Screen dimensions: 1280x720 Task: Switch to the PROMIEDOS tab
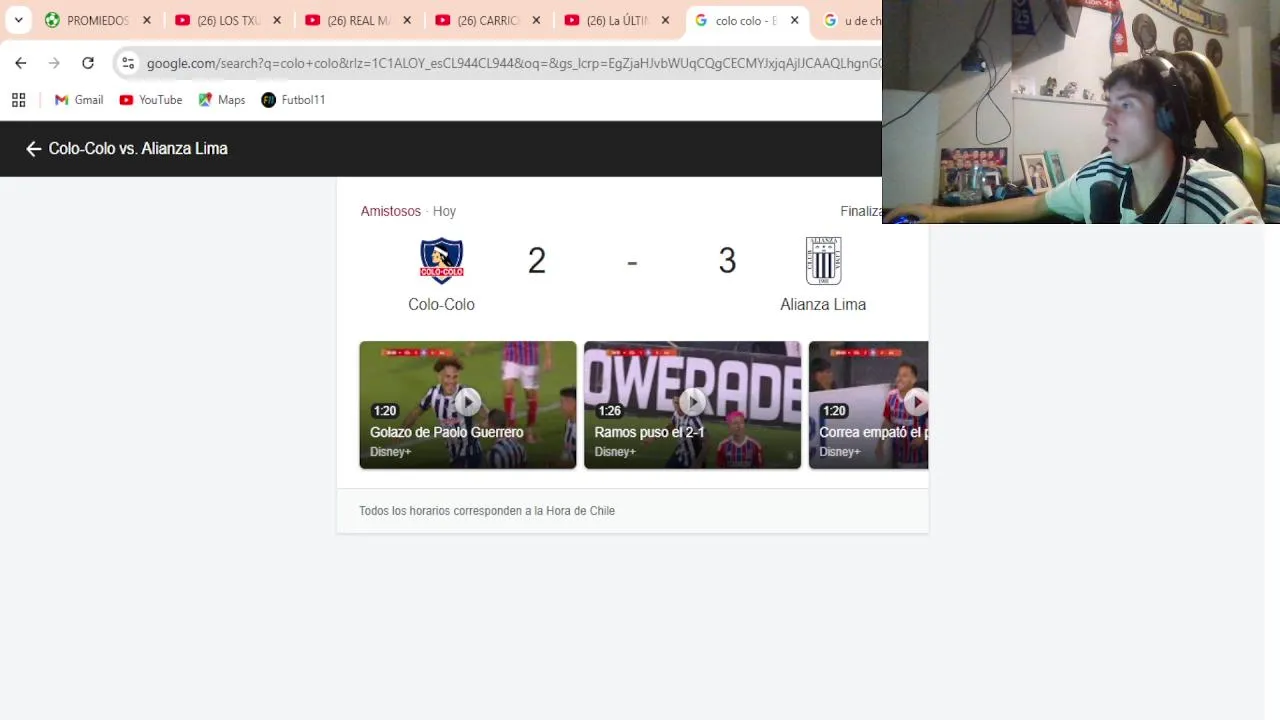pyautogui.click(x=97, y=20)
